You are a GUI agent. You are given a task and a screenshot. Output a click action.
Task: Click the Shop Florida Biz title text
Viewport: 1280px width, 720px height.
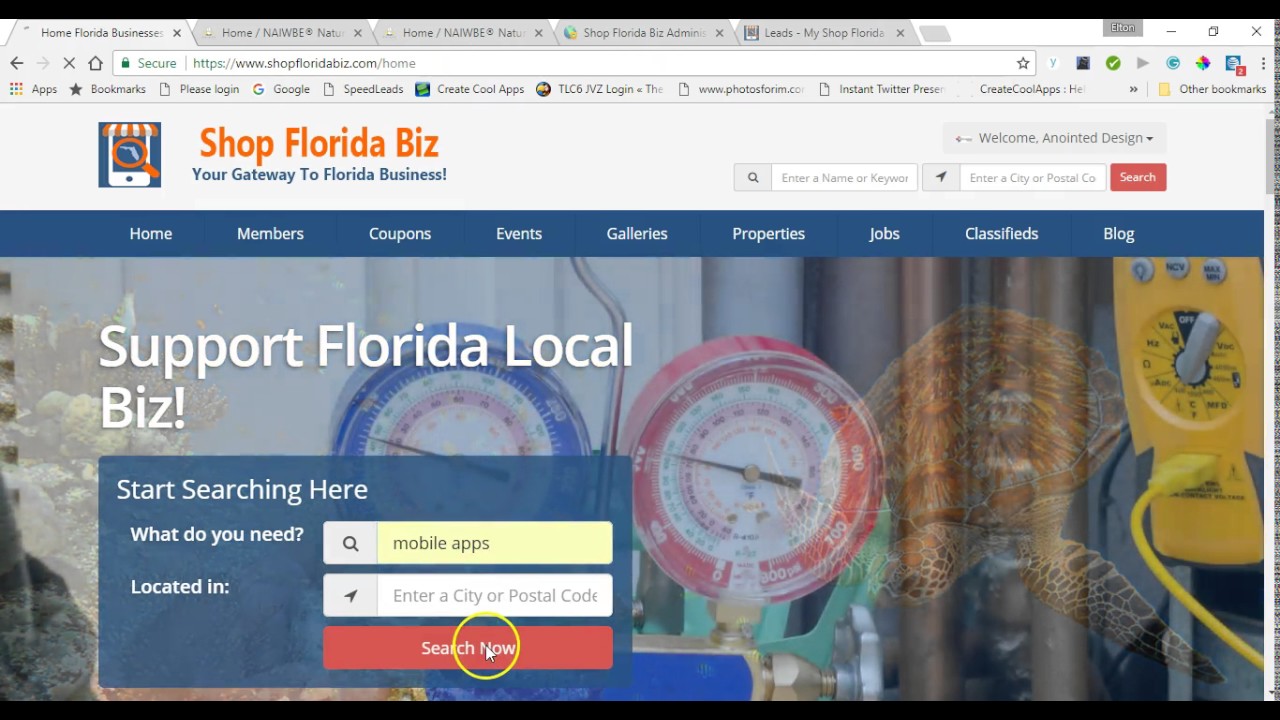click(319, 143)
